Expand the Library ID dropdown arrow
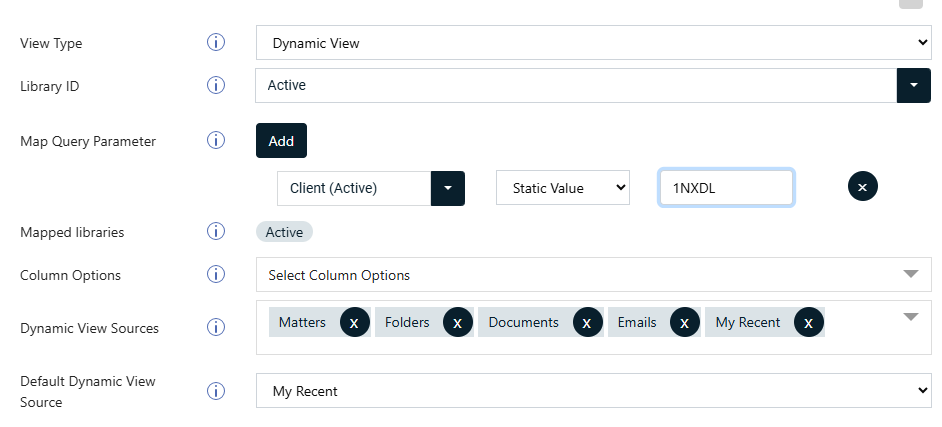The height and width of the screenshot is (427, 942). (914, 85)
